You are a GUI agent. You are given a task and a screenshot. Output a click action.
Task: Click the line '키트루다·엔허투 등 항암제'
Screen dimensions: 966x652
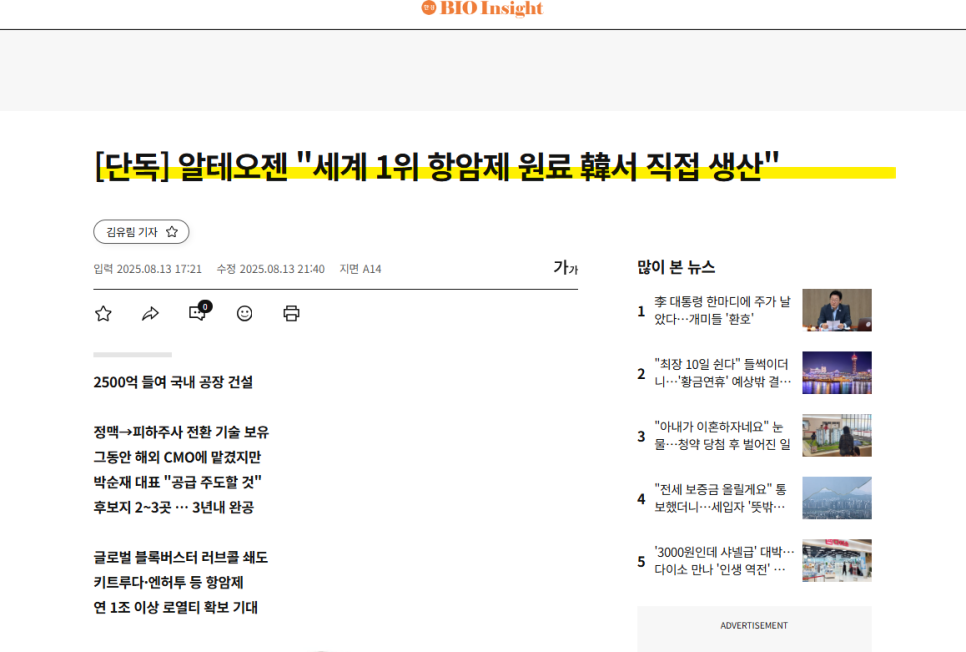tap(168, 582)
